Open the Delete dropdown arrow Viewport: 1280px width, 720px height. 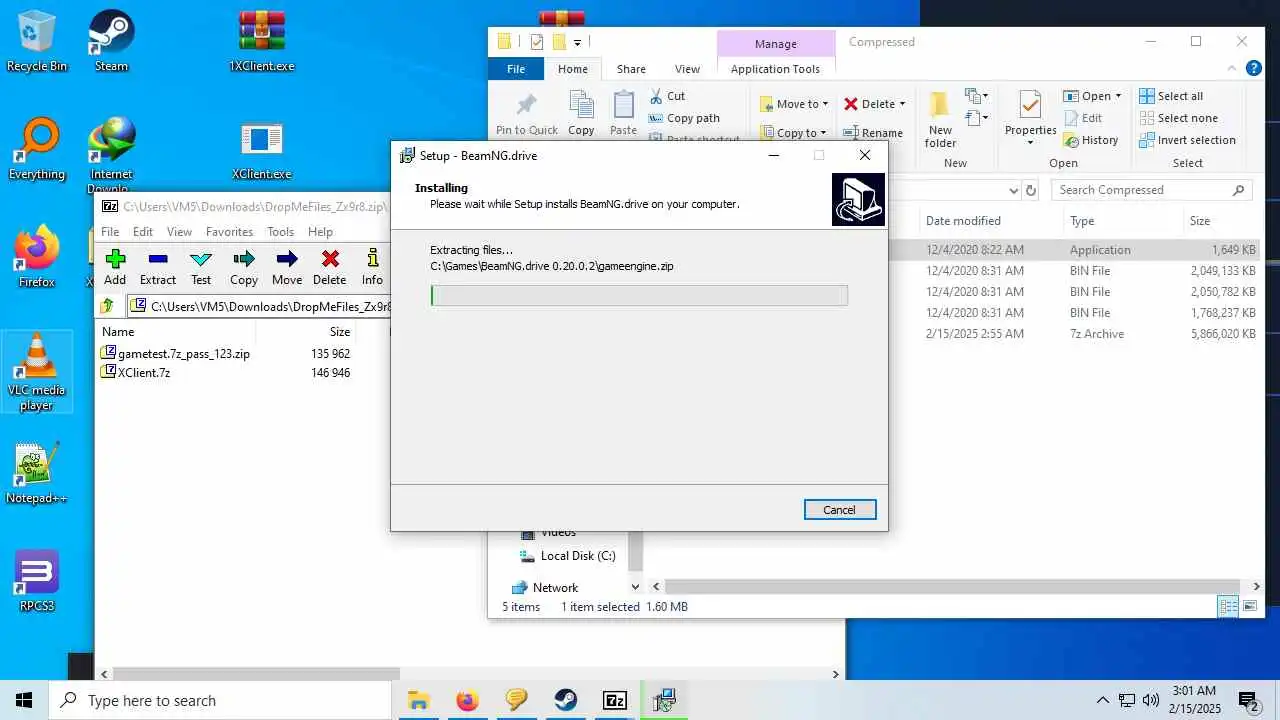tap(902, 104)
